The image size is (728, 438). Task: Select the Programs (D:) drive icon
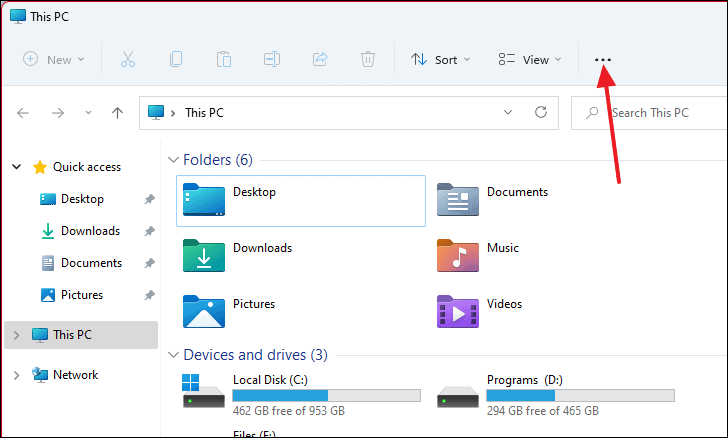(458, 396)
